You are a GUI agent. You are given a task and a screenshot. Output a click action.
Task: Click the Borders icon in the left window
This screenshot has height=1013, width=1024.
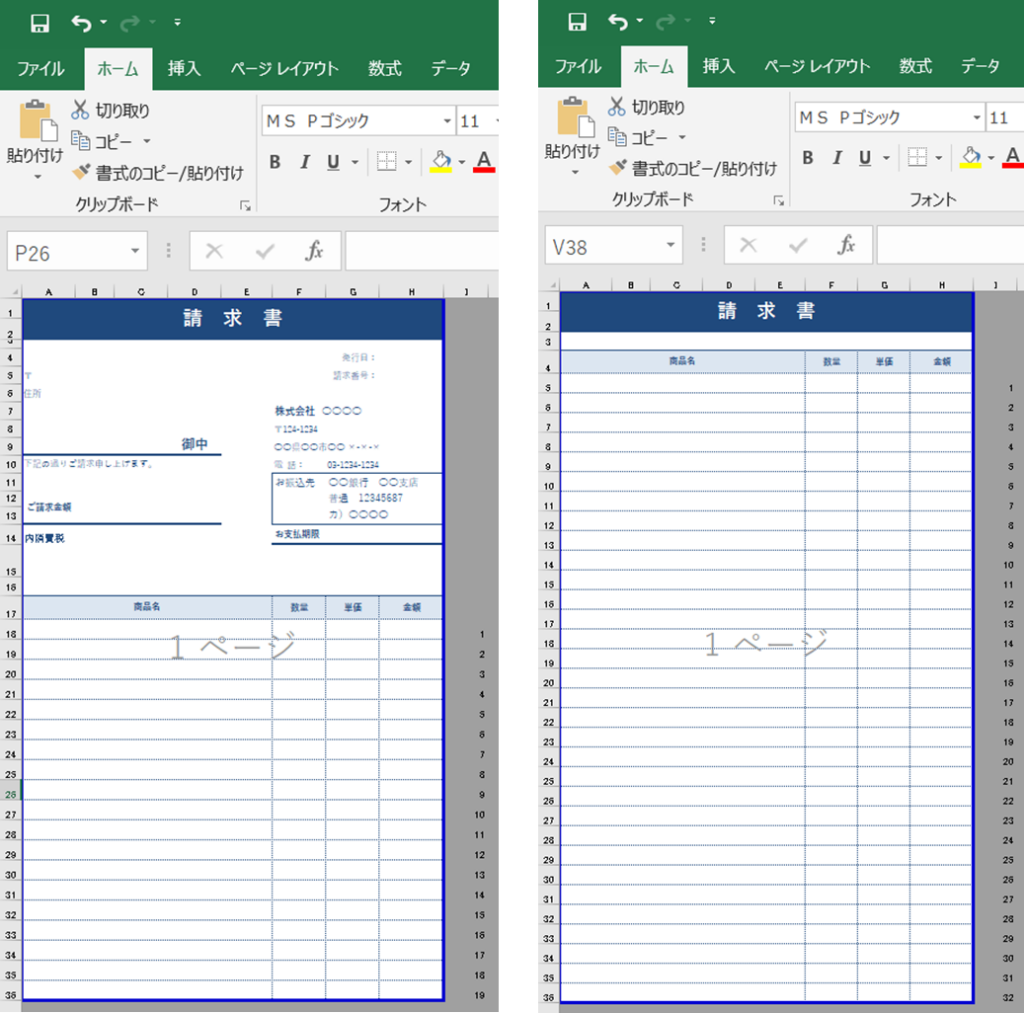coord(387,161)
